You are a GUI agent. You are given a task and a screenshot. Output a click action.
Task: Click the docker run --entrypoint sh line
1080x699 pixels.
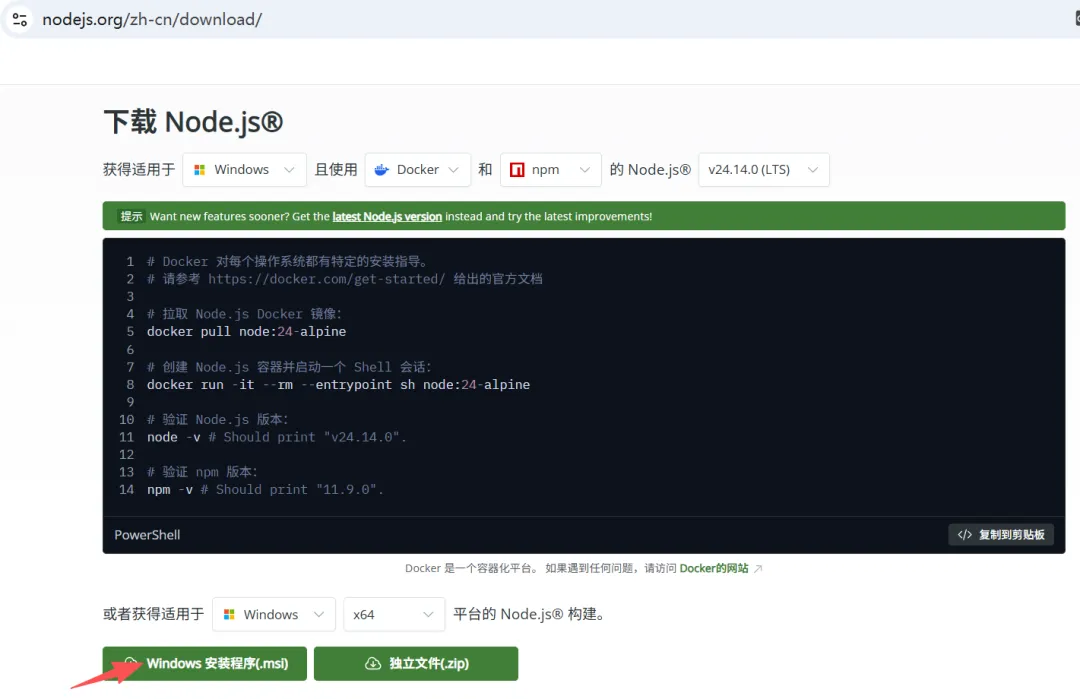(x=338, y=384)
